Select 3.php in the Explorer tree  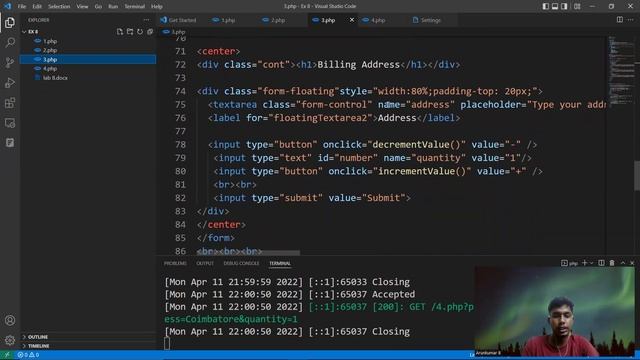pos(88,60)
